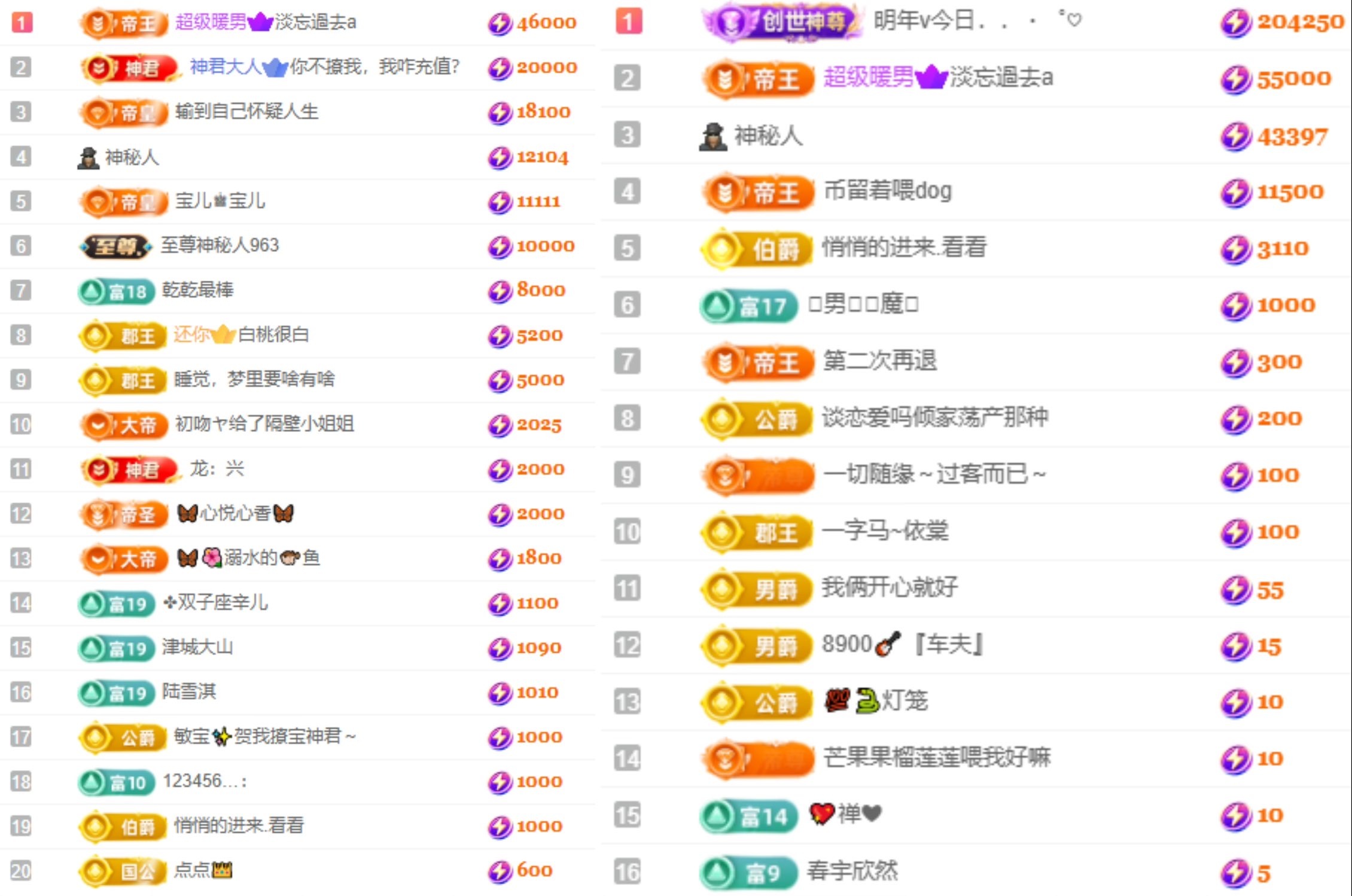1352x896 pixels.
Task: Click the 帝皇 badge beside 输到自己怀疑人生
Action: (x=124, y=112)
